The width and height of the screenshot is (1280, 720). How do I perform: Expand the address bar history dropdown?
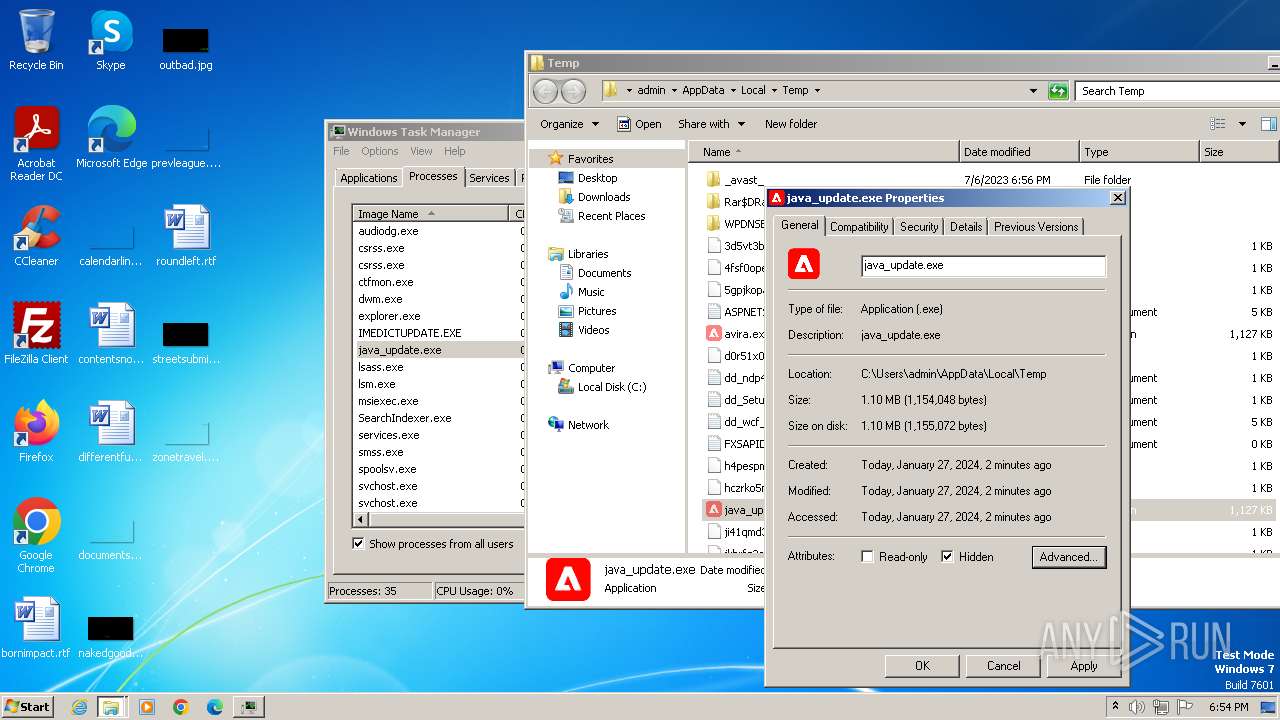tap(1033, 91)
